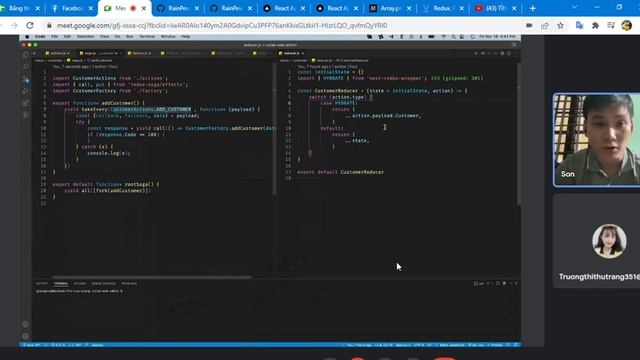Switch to the Array.pr MDN tab

point(390,8)
